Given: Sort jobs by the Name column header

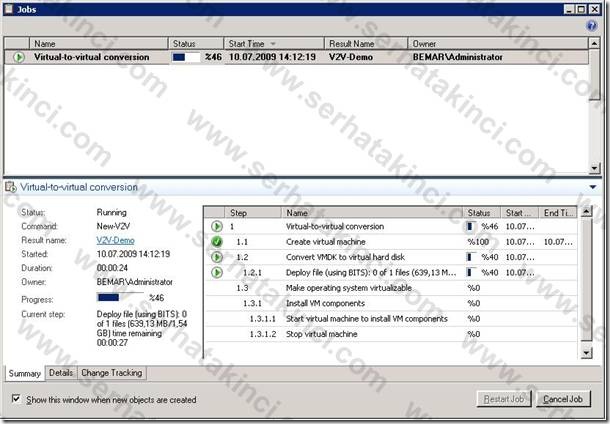Looking at the screenshot, I should [x=98, y=44].
